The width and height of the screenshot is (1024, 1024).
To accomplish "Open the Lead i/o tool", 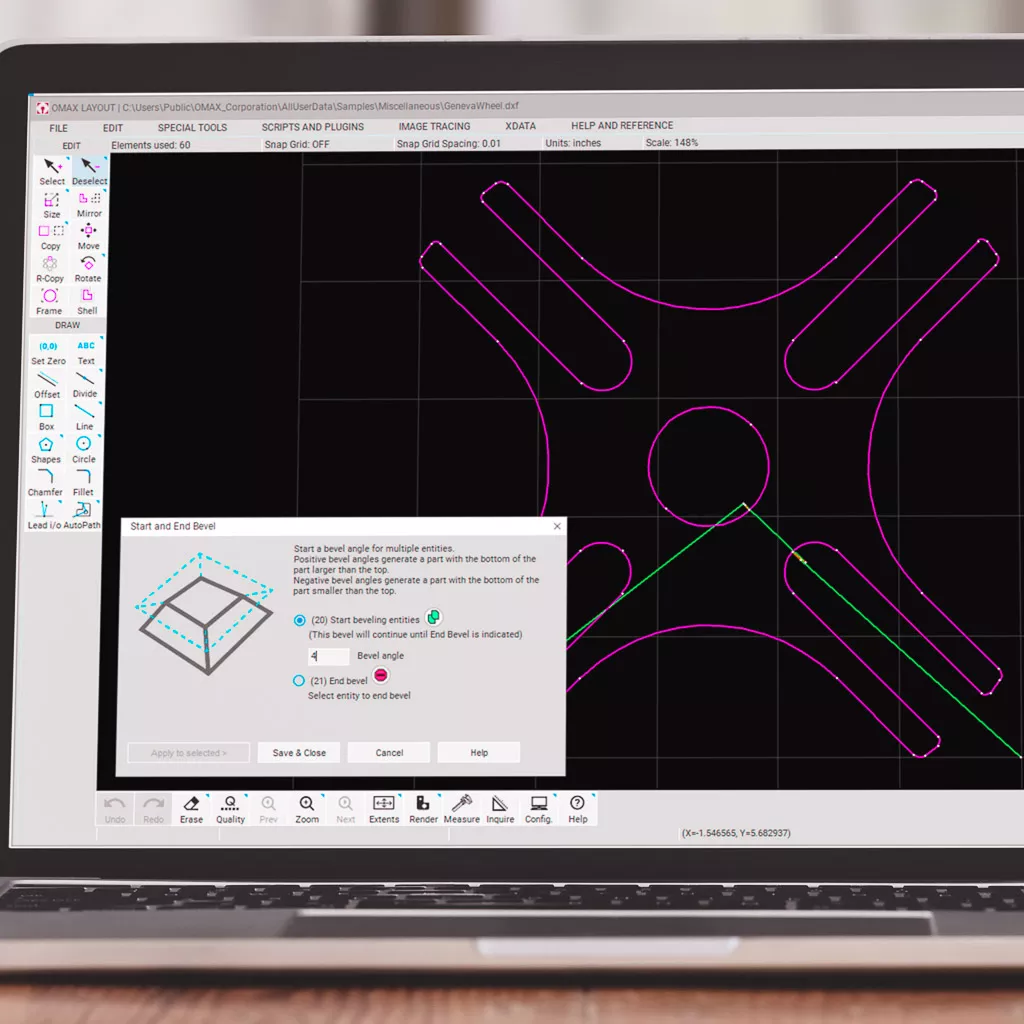I will [46, 514].
